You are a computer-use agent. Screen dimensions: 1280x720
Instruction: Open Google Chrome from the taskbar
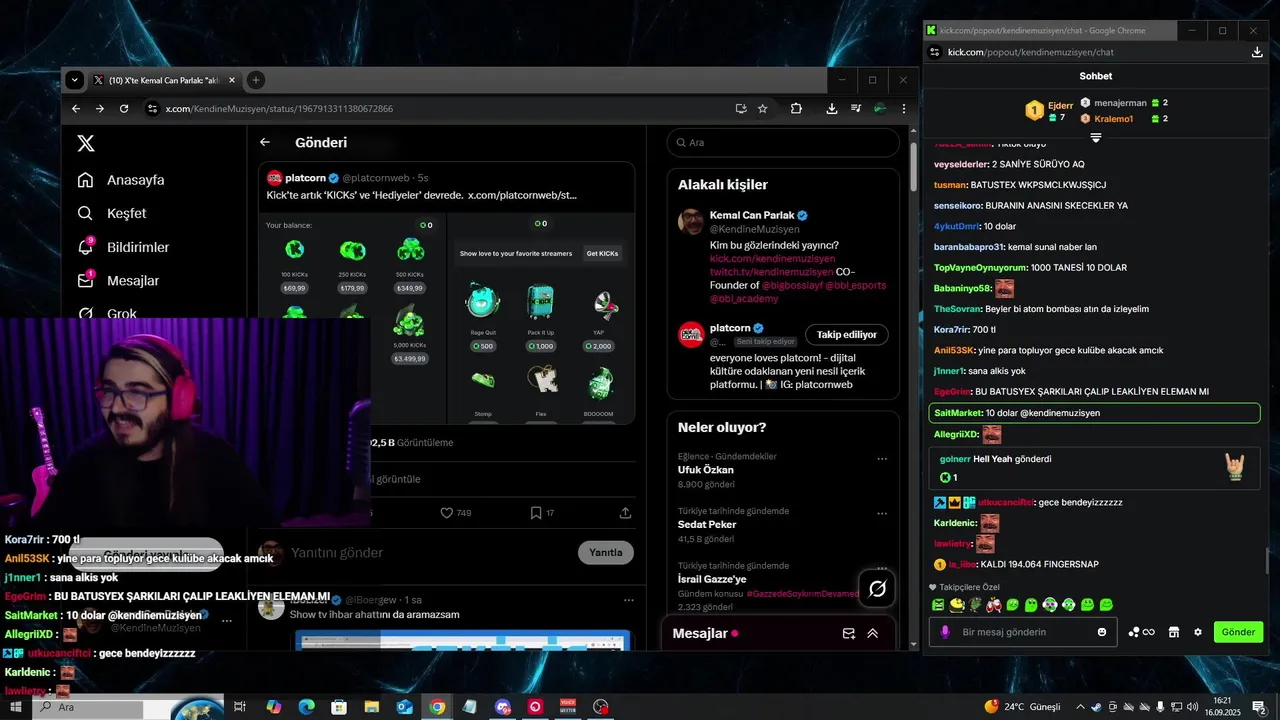tap(437, 707)
